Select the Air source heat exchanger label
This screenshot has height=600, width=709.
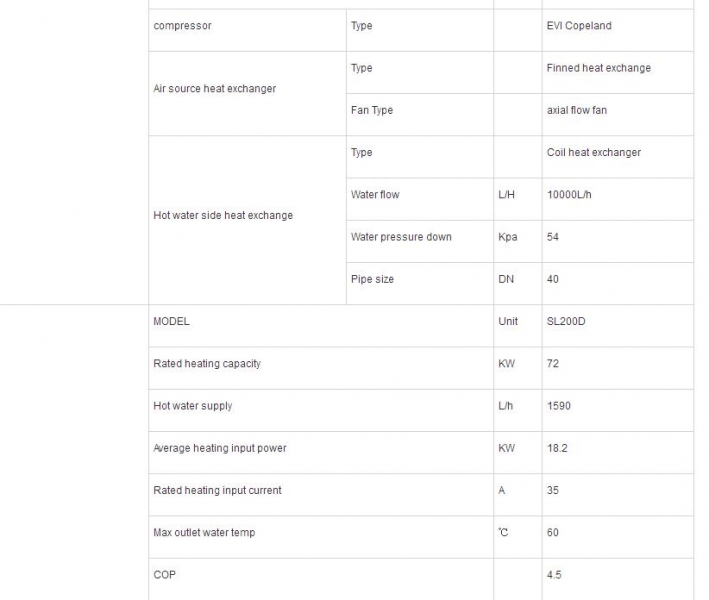coord(215,89)
